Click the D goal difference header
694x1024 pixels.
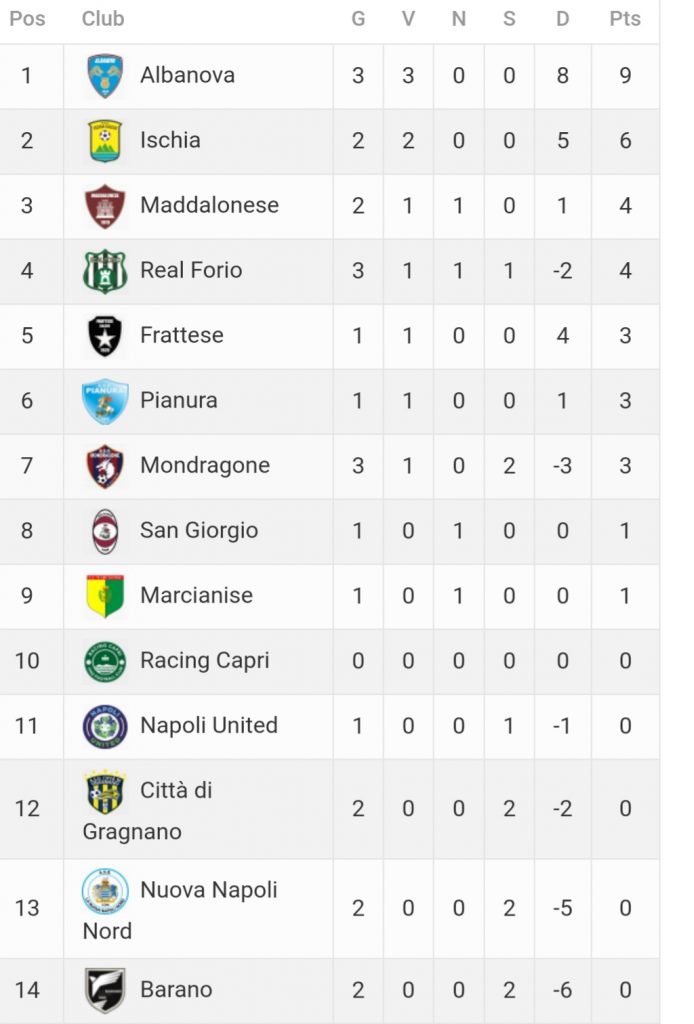point(563,19)
